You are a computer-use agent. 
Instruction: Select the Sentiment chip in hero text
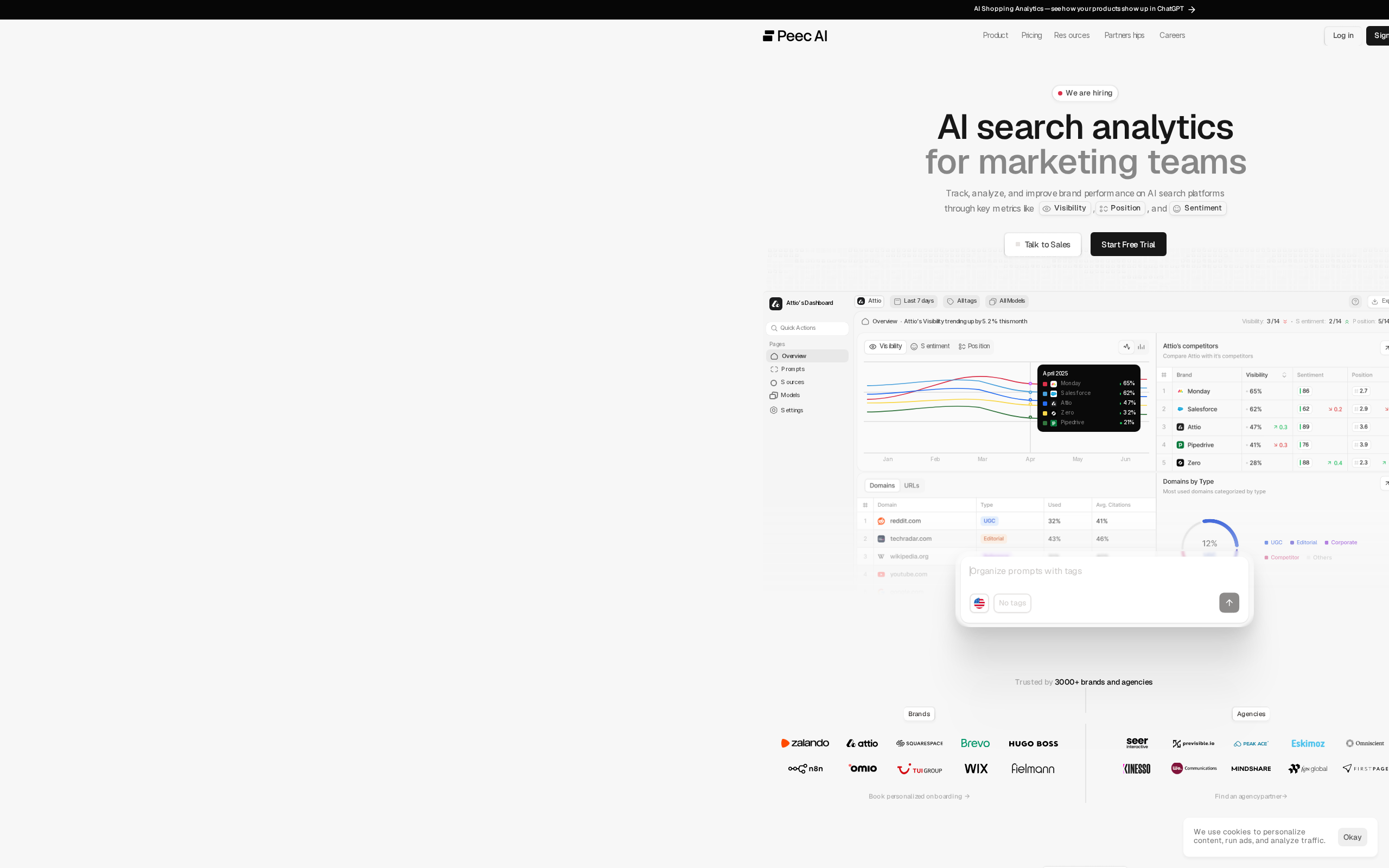coord(1198,208)
